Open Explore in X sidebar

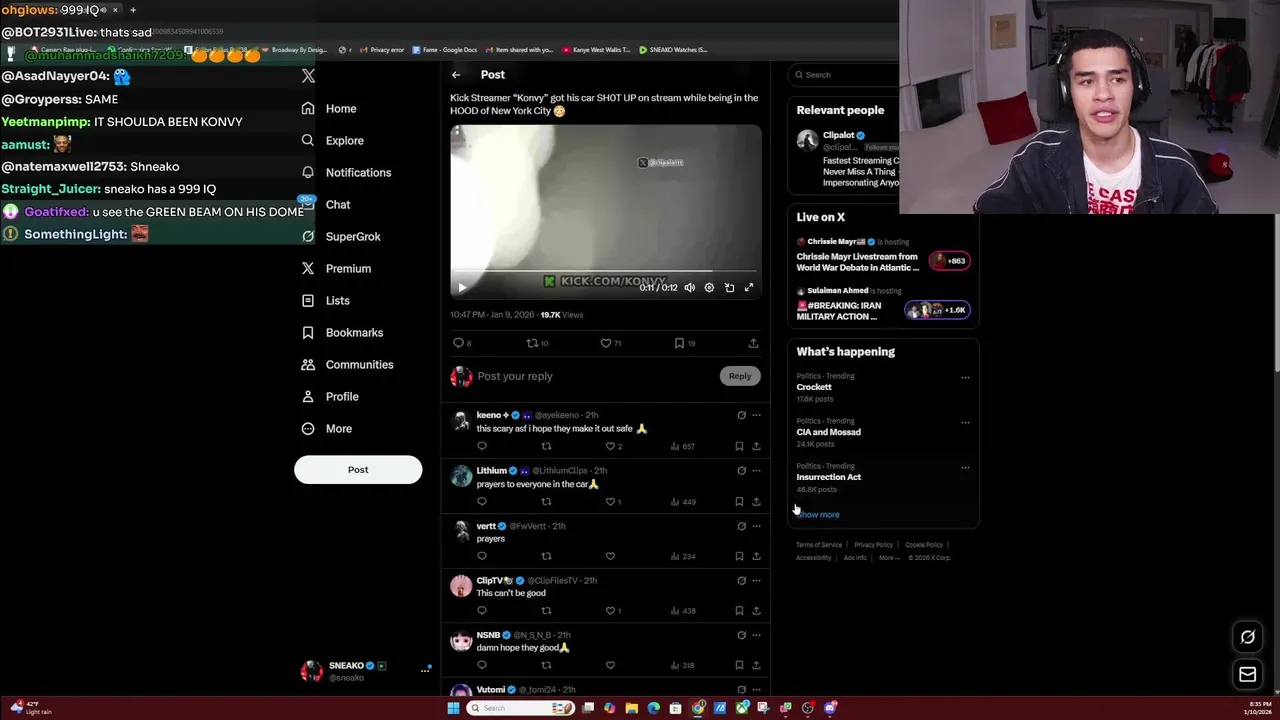[x=333, y=140]
